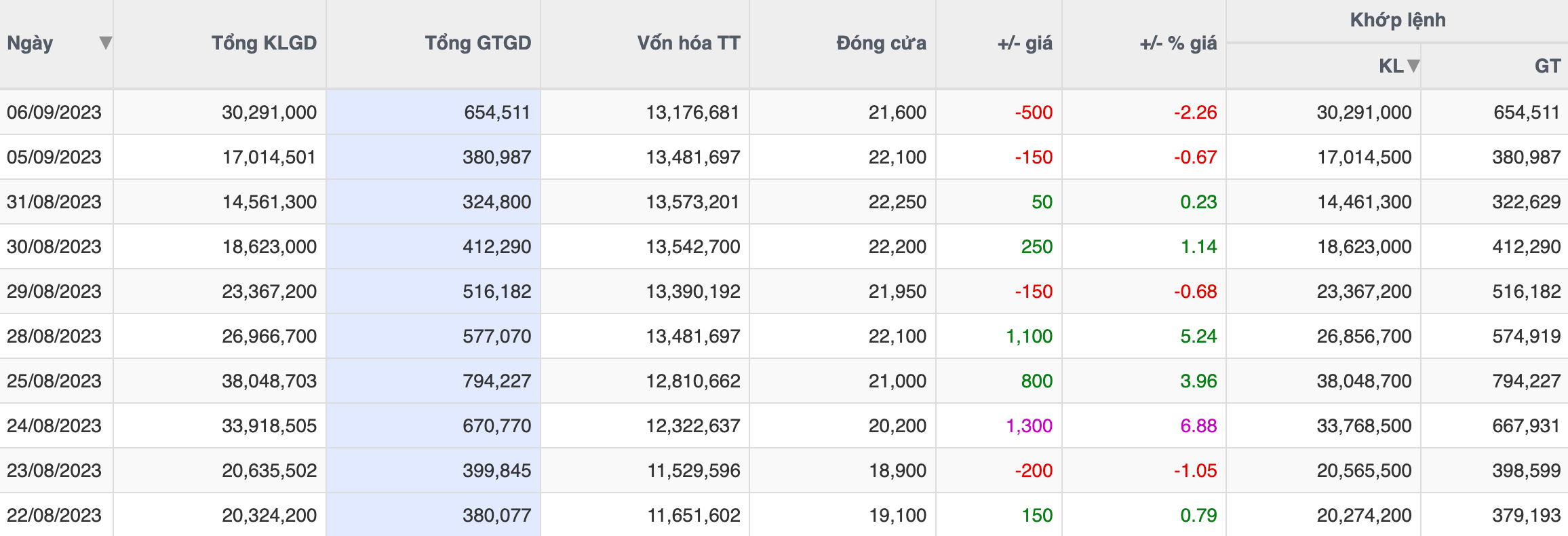Select the Tổng KLGD column header
Image resolution: width=1568 pixels, height=536 pixels.
coord(264,43)
